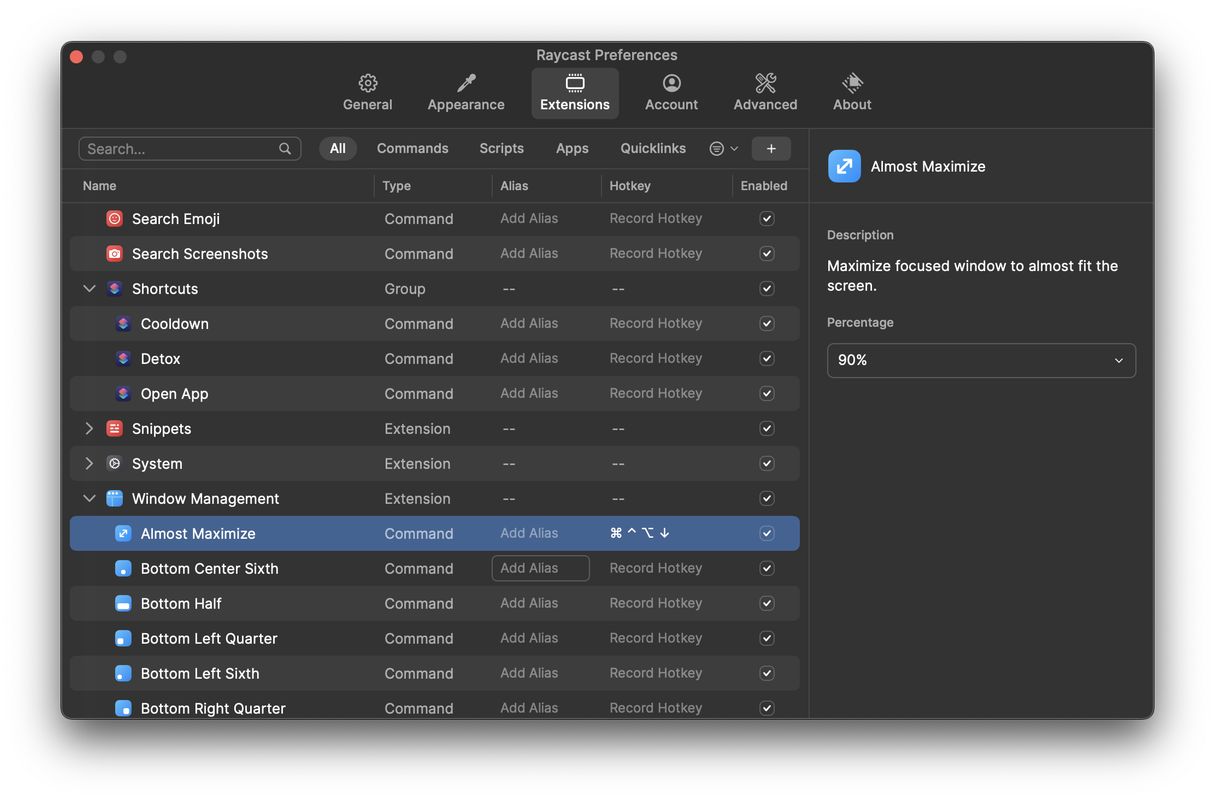Filter list by Apps
The width and height of the screenshot is (1215, 800).
(x=572, y=148)
